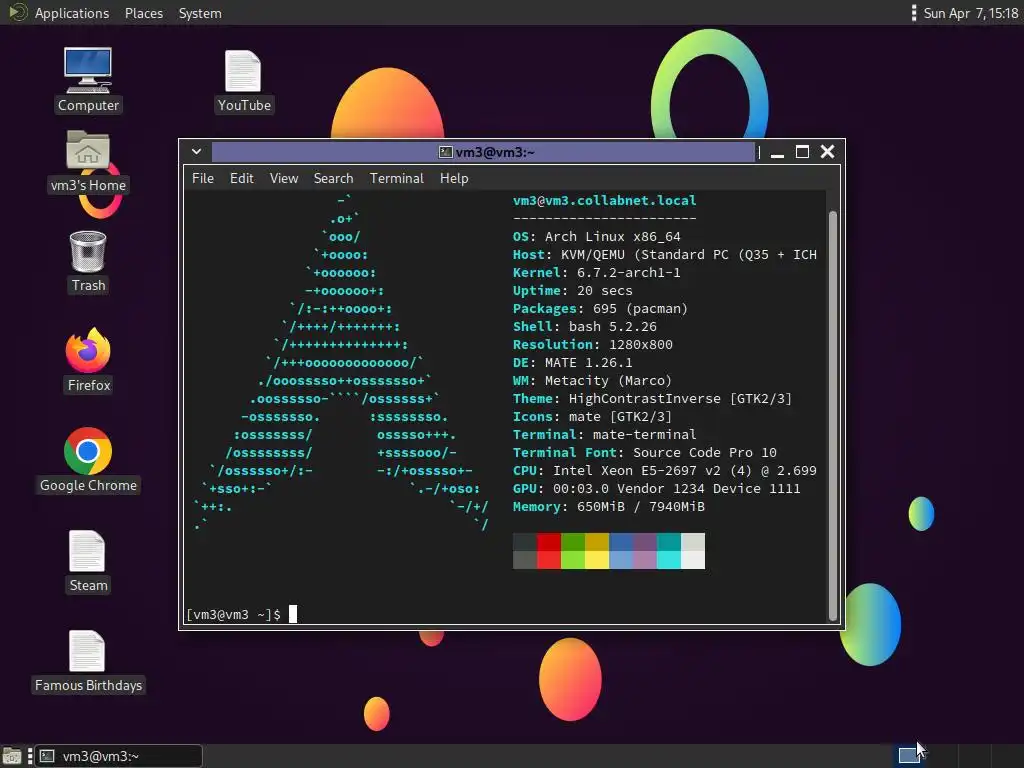The image size is (1024, 768).
Task: Open the terminal Help menu
Action: (454, 178)
